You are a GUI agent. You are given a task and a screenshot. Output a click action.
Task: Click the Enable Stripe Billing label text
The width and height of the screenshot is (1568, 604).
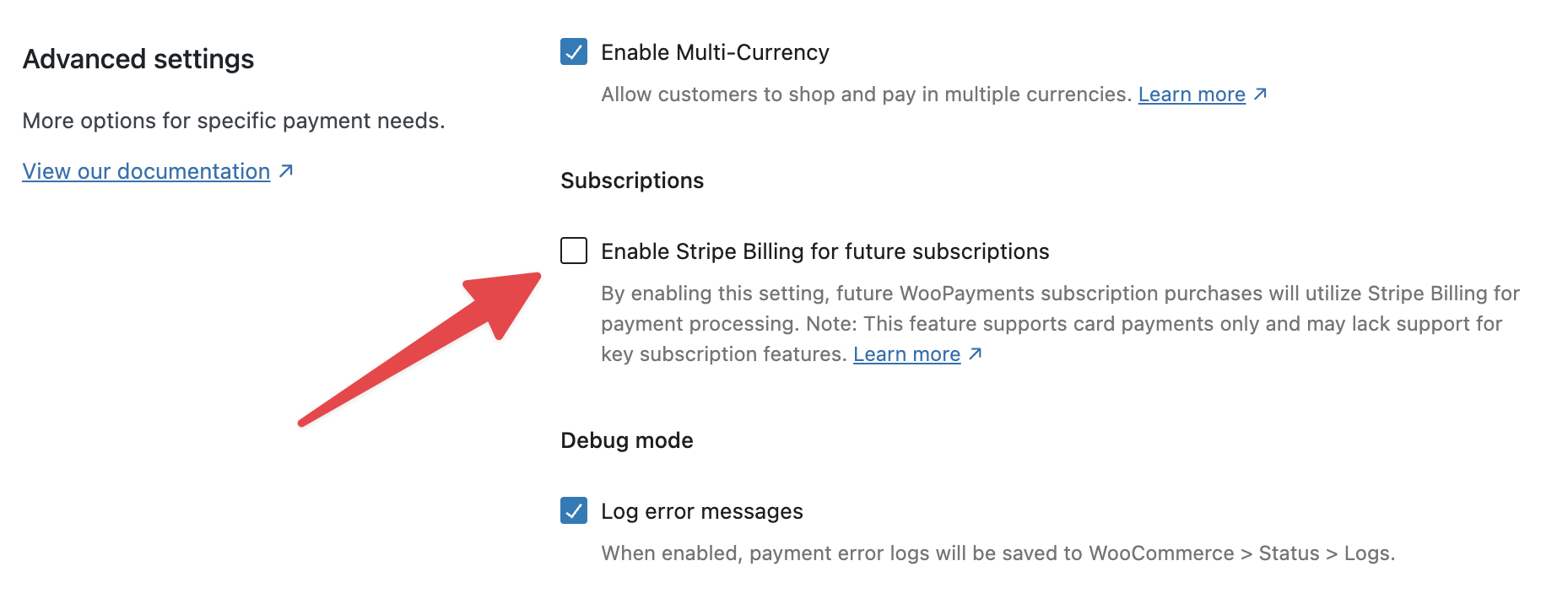pos(825,251)
